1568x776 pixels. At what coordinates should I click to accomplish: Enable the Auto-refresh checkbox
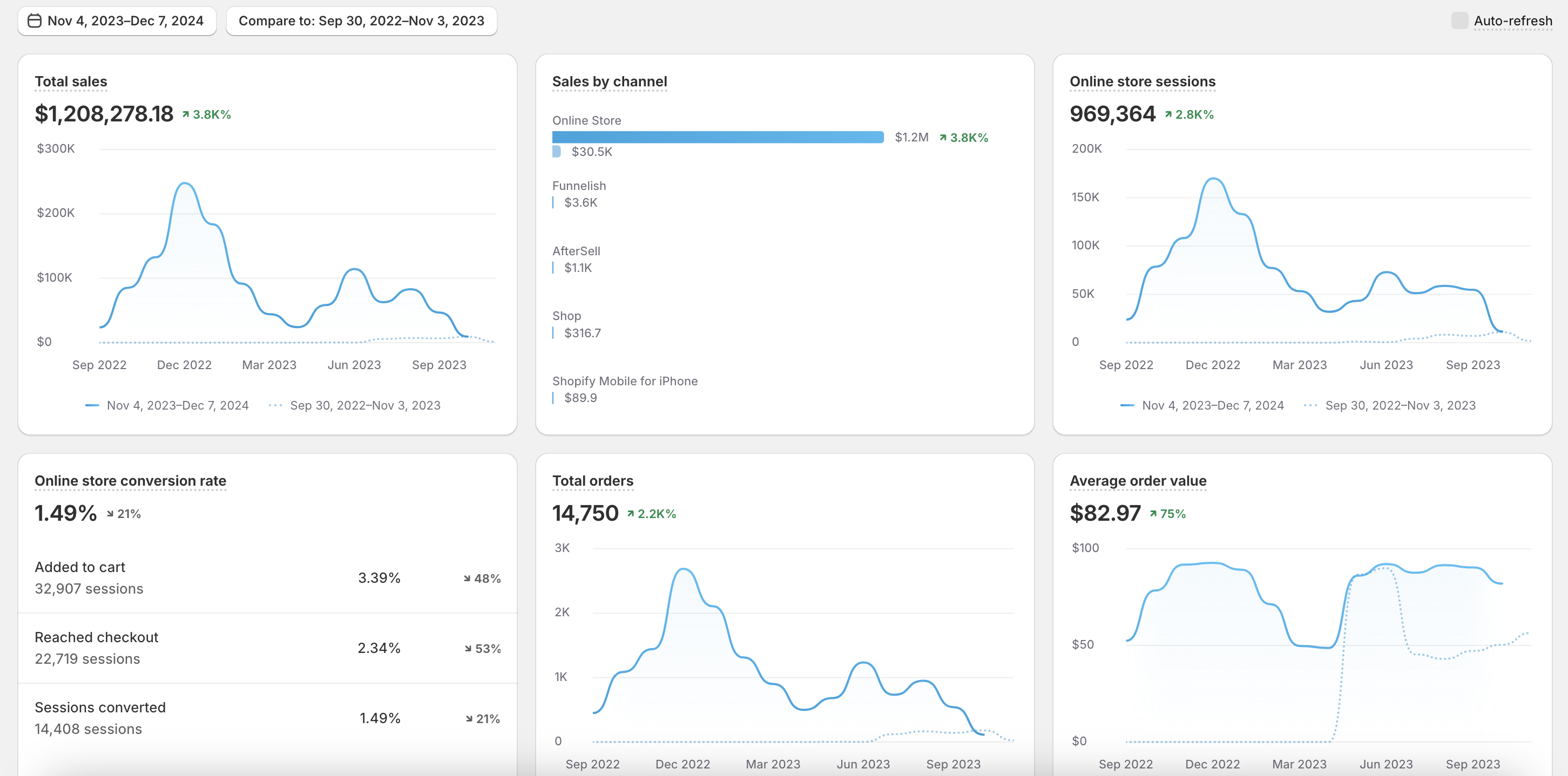tap(1459, 21)
